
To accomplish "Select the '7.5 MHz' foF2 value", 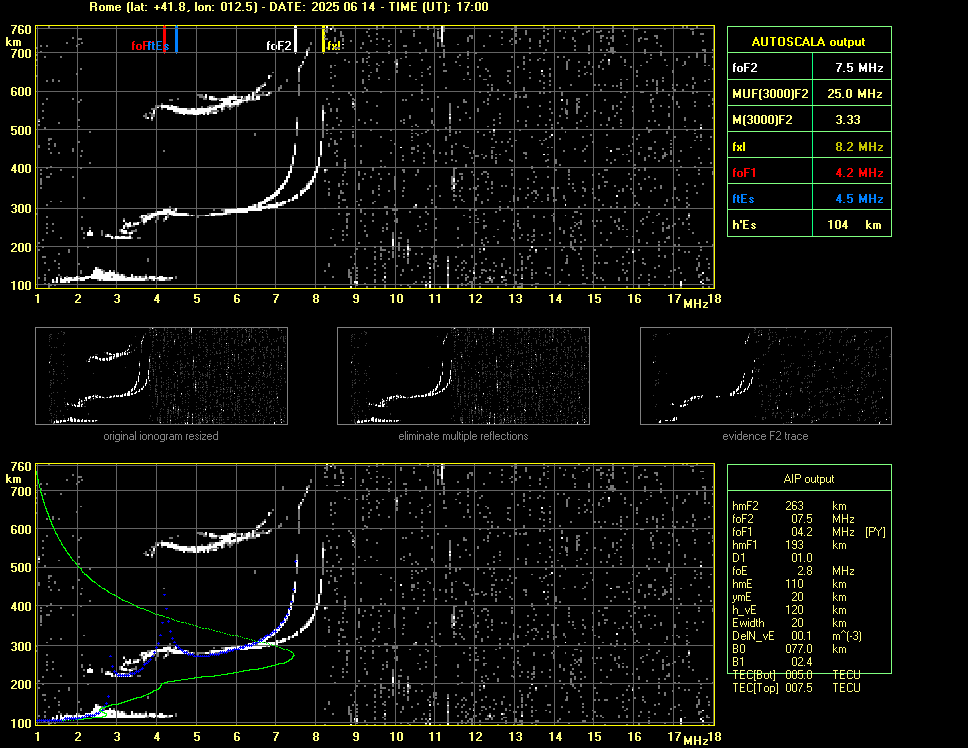I will click(859, 68).
